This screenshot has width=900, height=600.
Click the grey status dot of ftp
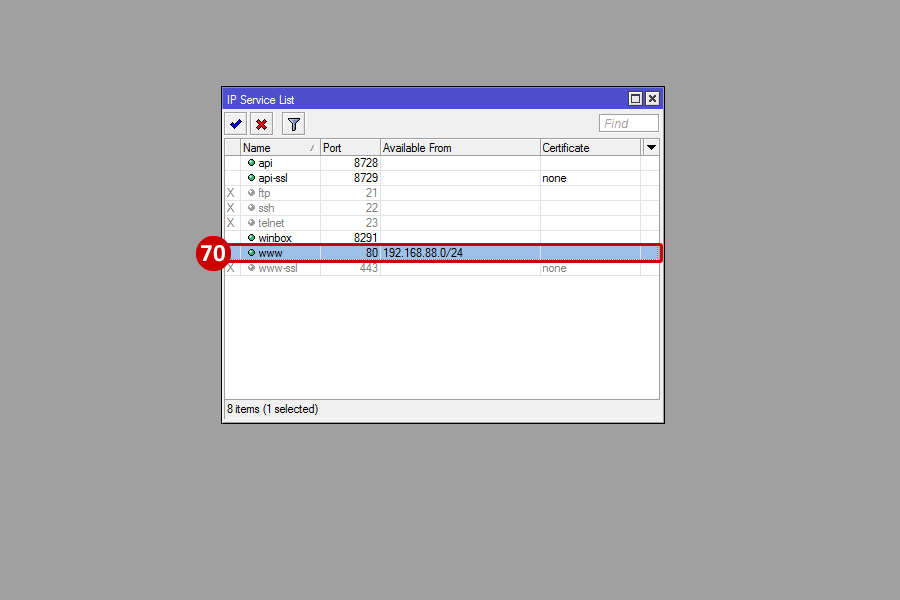click(x=251, y=193)
